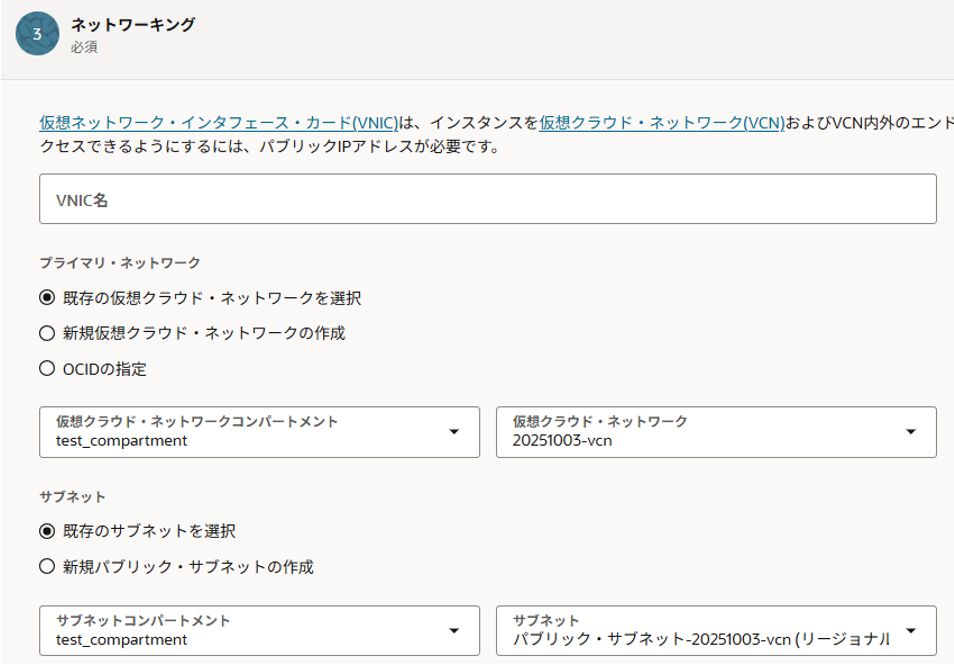Click the step 3 circle icon
This screenshot has width=954, height=664.
37,34
